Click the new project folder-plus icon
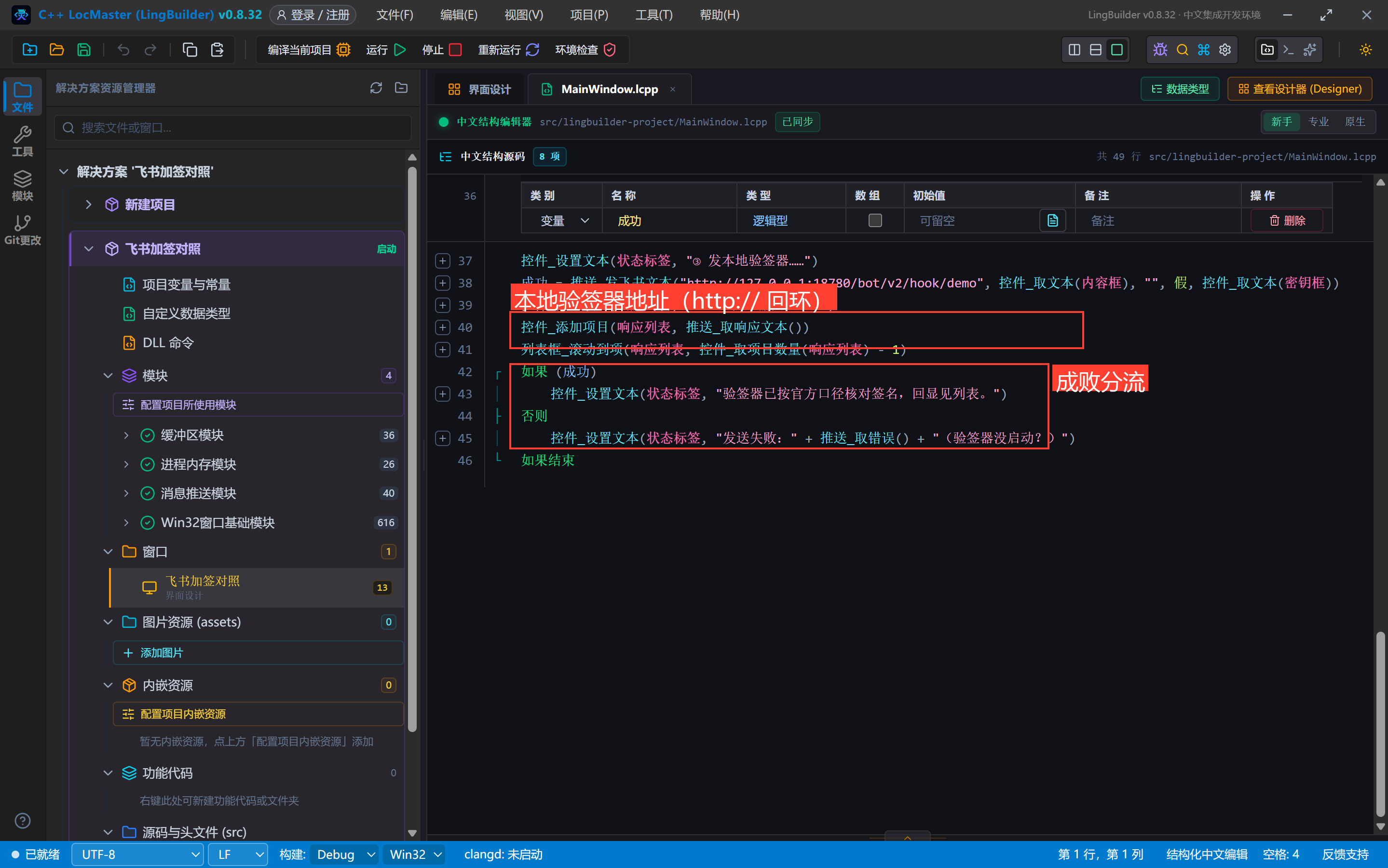This screenshot has height=868, width=1388. coord(30,50)
